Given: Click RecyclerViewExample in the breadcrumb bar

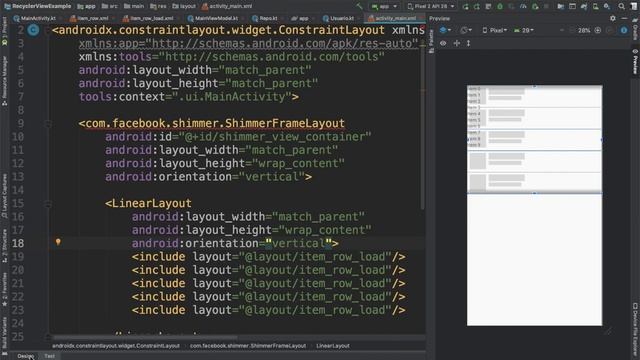Looking at the screenshot, I should point(38,6).
